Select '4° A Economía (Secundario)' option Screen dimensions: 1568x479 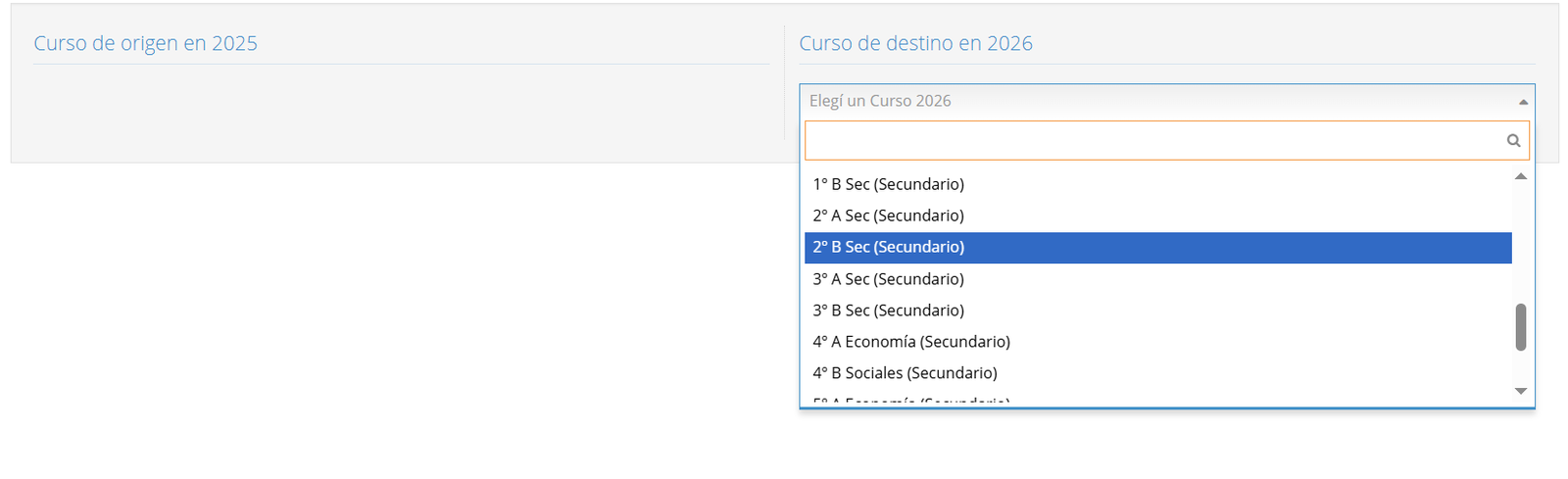pos(911,342)
